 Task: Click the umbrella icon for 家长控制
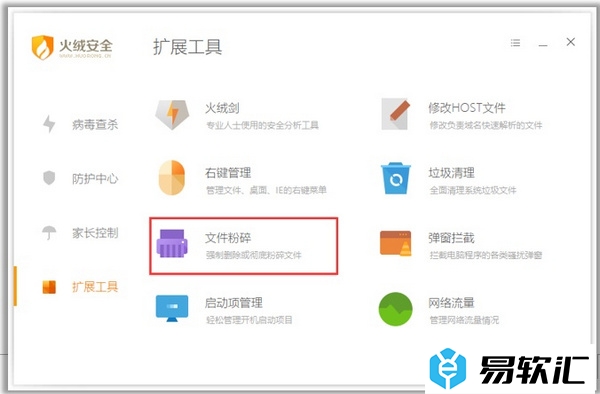(49, 232)
